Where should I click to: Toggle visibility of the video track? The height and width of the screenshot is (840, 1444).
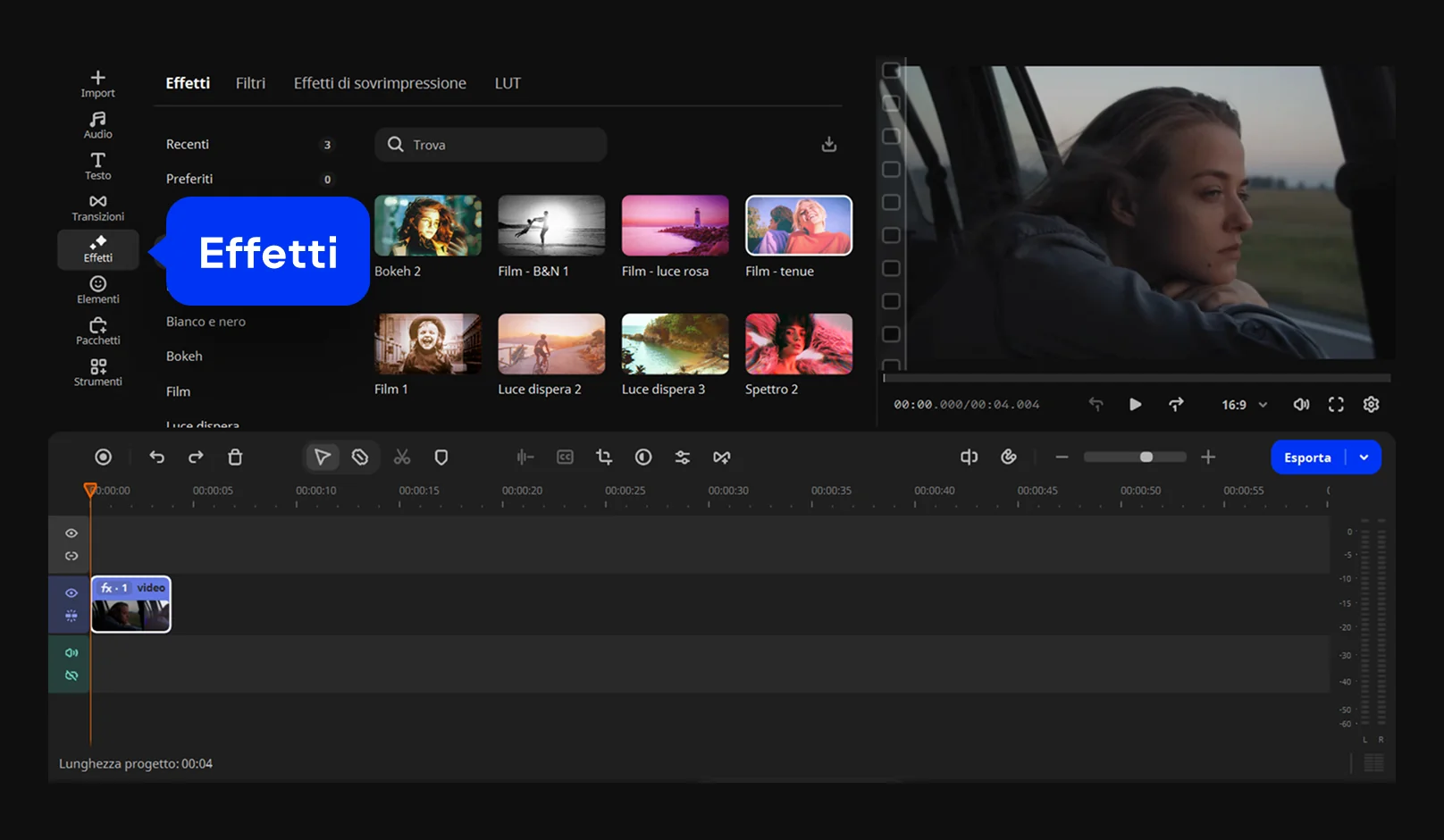[x=71, y=592]
